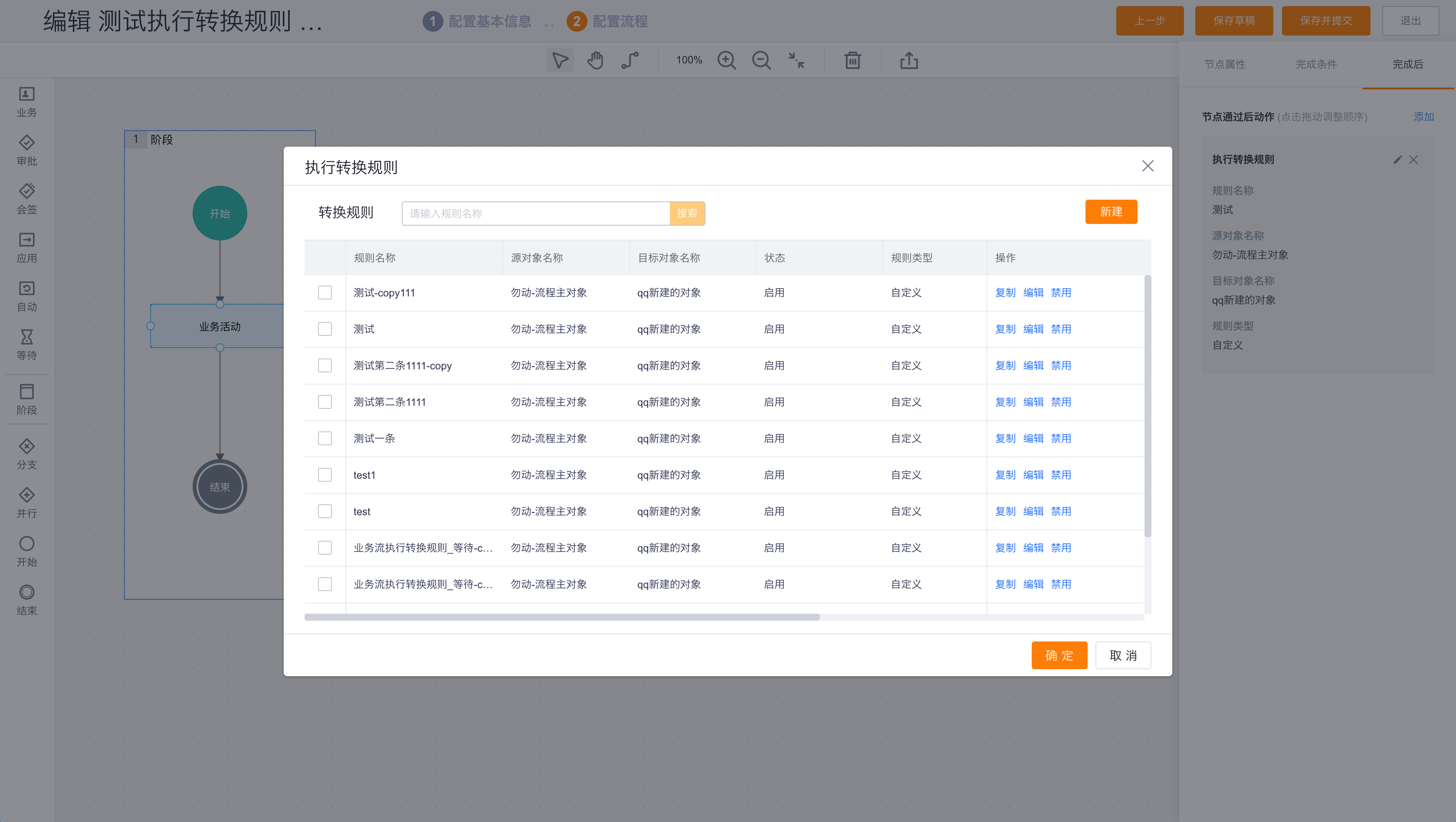Select the pointer arrow tool in toolbar
1456x822 pixels.
click(x=560, y=60)
